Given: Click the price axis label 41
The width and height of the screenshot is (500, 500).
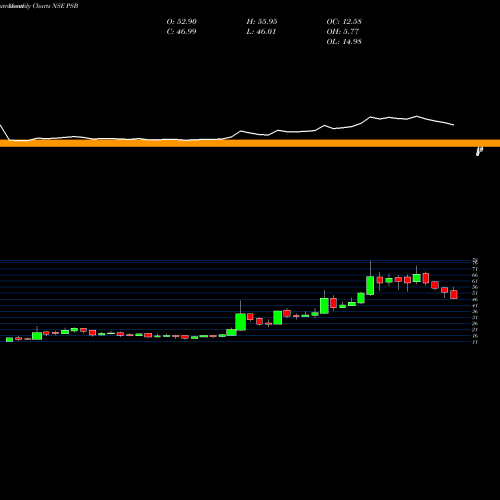Looking at the screenshot, I should pos(475,305).
